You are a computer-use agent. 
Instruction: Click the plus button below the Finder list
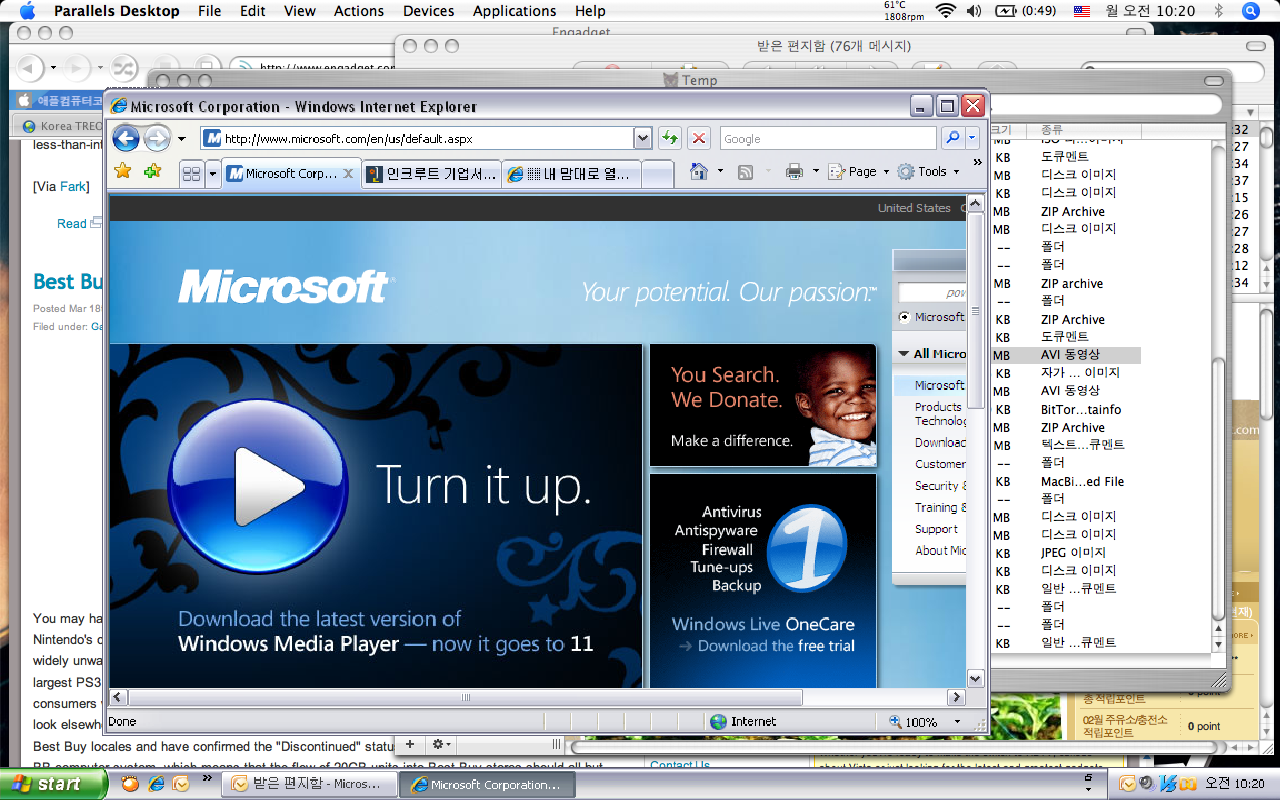tap(409, 744)
